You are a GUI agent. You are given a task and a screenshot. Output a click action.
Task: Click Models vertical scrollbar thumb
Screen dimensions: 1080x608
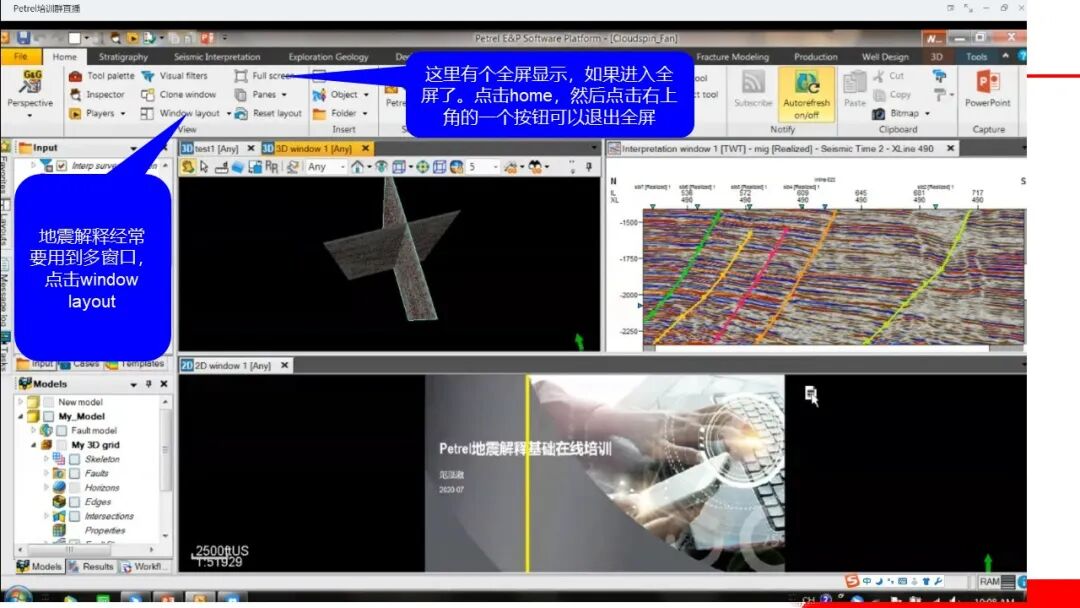[x=165, y=451]
